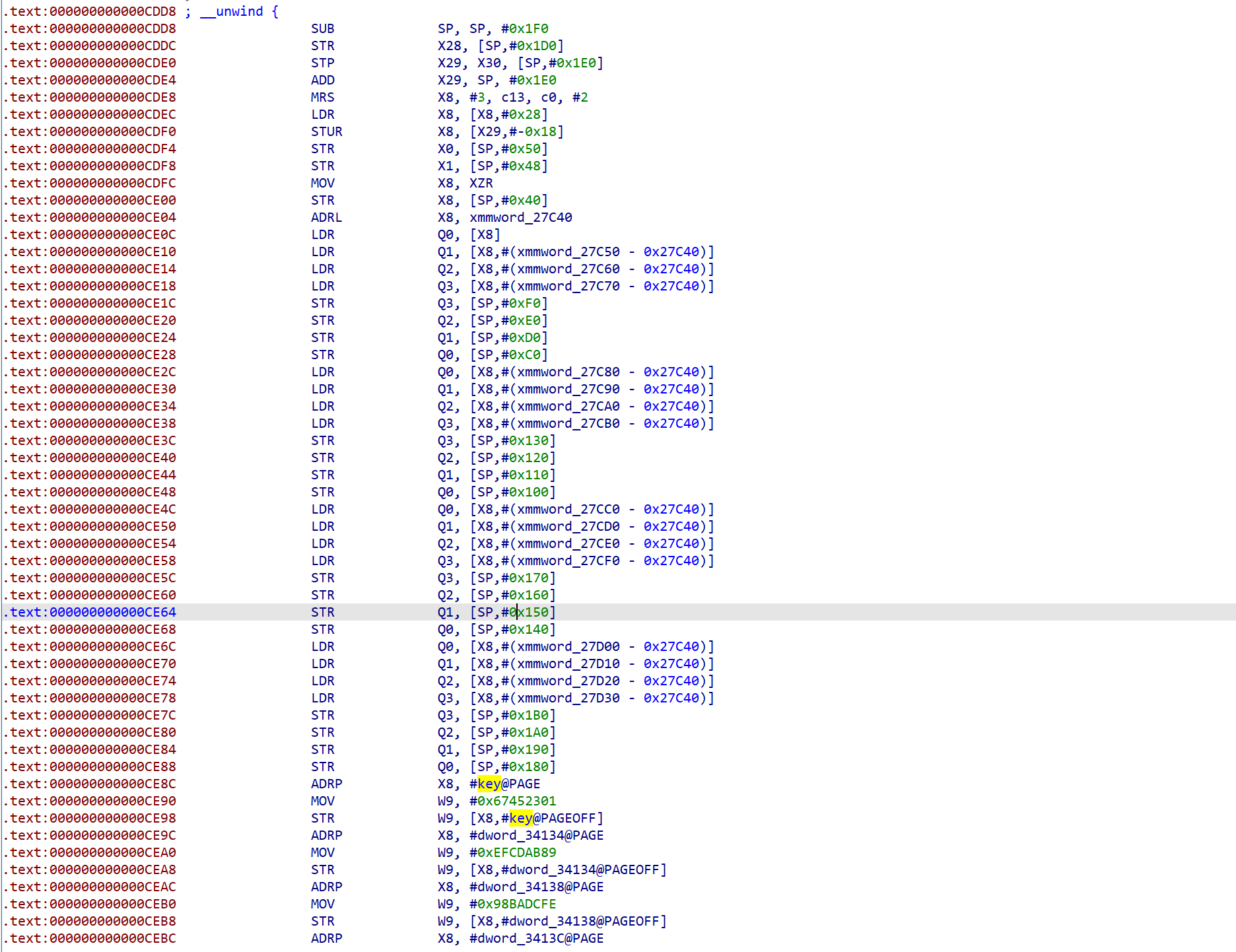1236x952 pixels.
Task: Select the xmmword_27C80 reference
Action: (x=568, y=372)
